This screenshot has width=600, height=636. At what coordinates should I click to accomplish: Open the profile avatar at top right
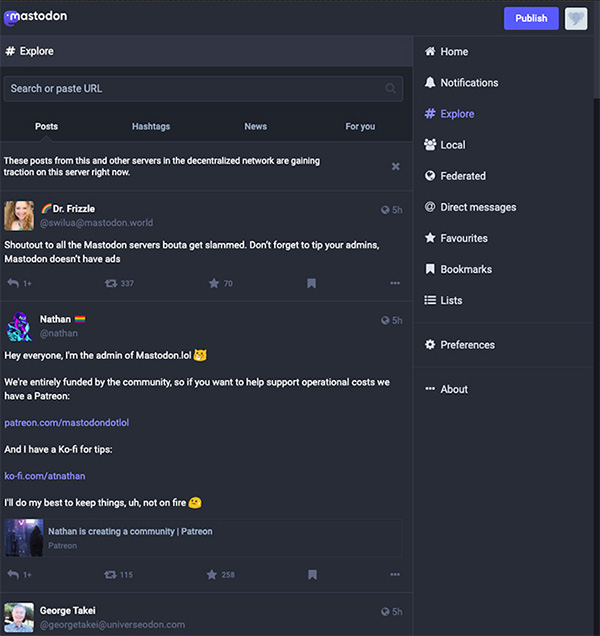point(576,19)
